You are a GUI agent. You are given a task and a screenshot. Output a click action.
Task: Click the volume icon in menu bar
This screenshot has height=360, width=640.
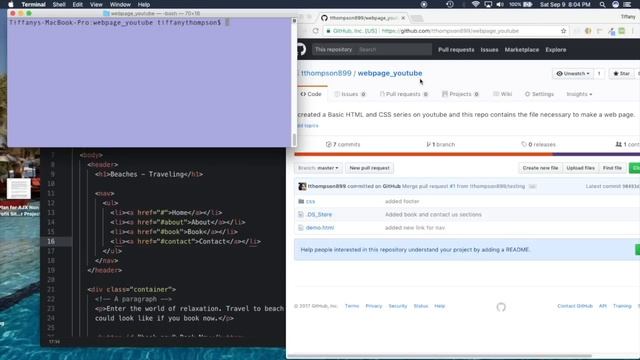500,4
